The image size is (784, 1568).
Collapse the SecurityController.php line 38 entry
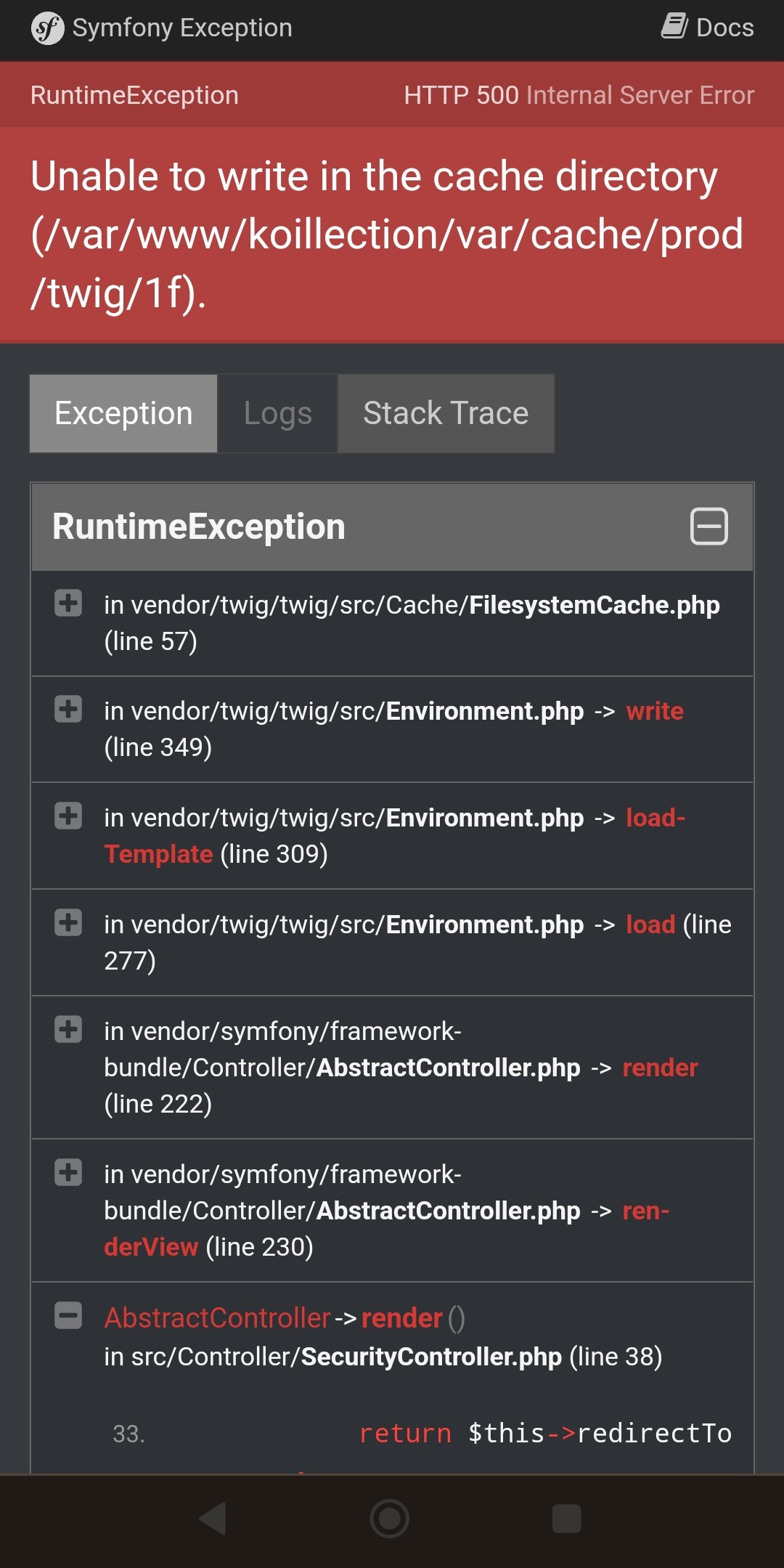68,1315
